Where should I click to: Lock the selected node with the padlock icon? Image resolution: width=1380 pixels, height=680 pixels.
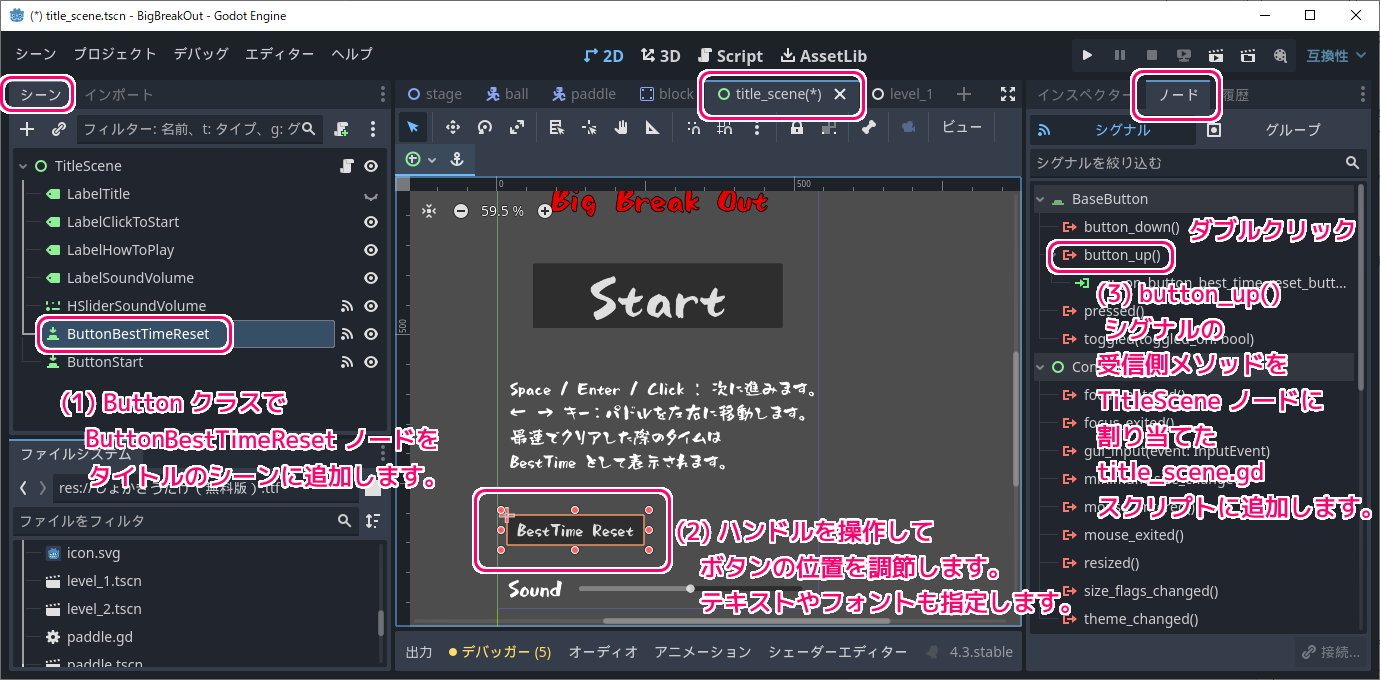(x=797, y=127)
